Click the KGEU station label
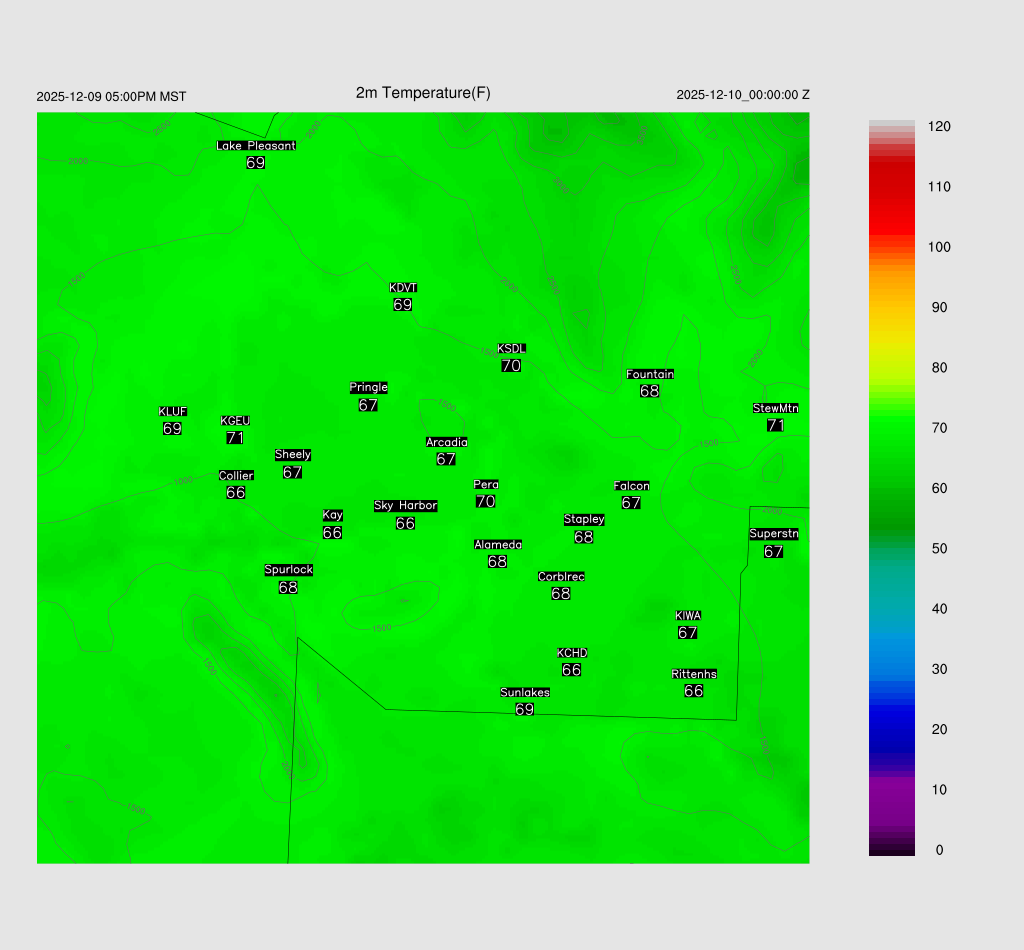The image size is (1024, 950). (x=235, y=421)
